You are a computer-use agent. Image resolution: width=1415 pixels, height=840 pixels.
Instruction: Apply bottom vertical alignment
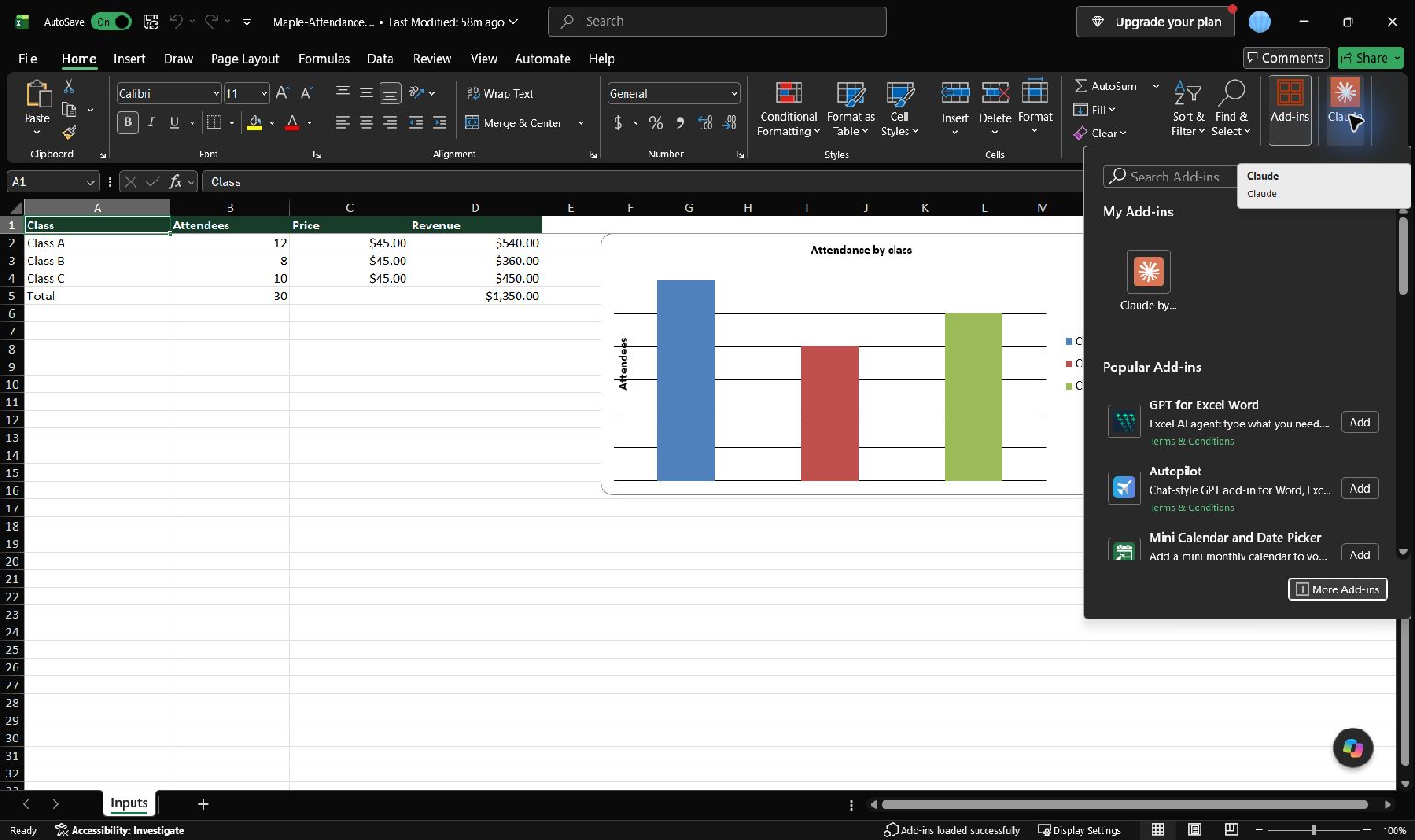(390, 93)
